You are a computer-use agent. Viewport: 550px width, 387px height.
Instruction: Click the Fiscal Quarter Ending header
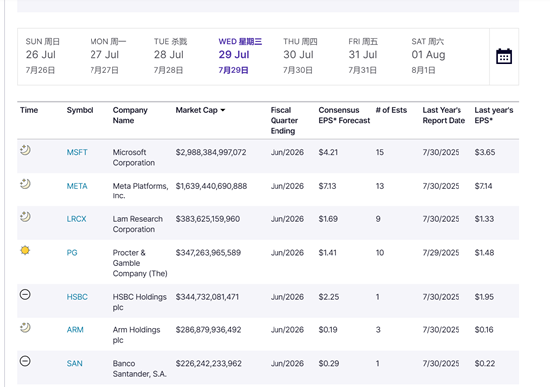point(284,120)
